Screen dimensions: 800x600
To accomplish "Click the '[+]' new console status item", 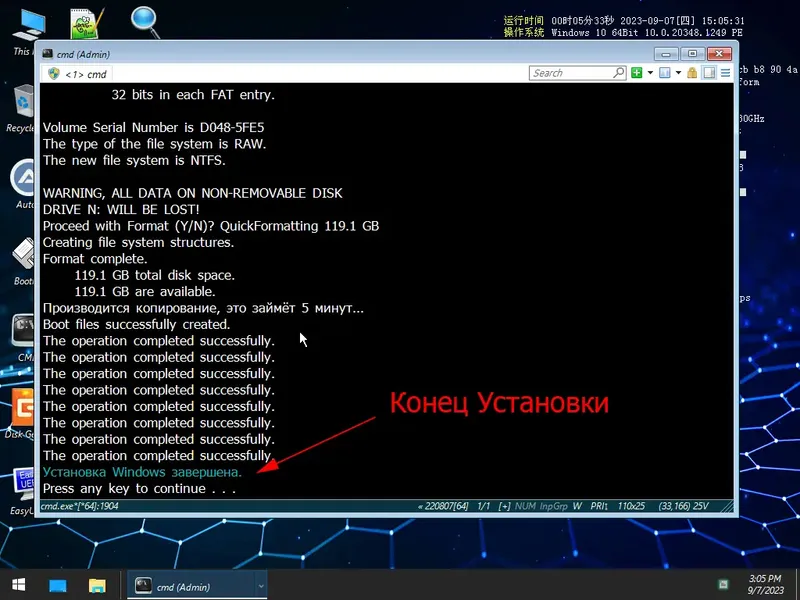I will pos(504,506).
